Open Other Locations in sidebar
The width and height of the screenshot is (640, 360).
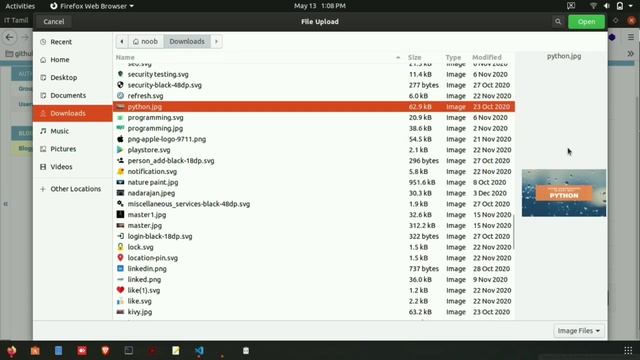(x=73, y=189)
